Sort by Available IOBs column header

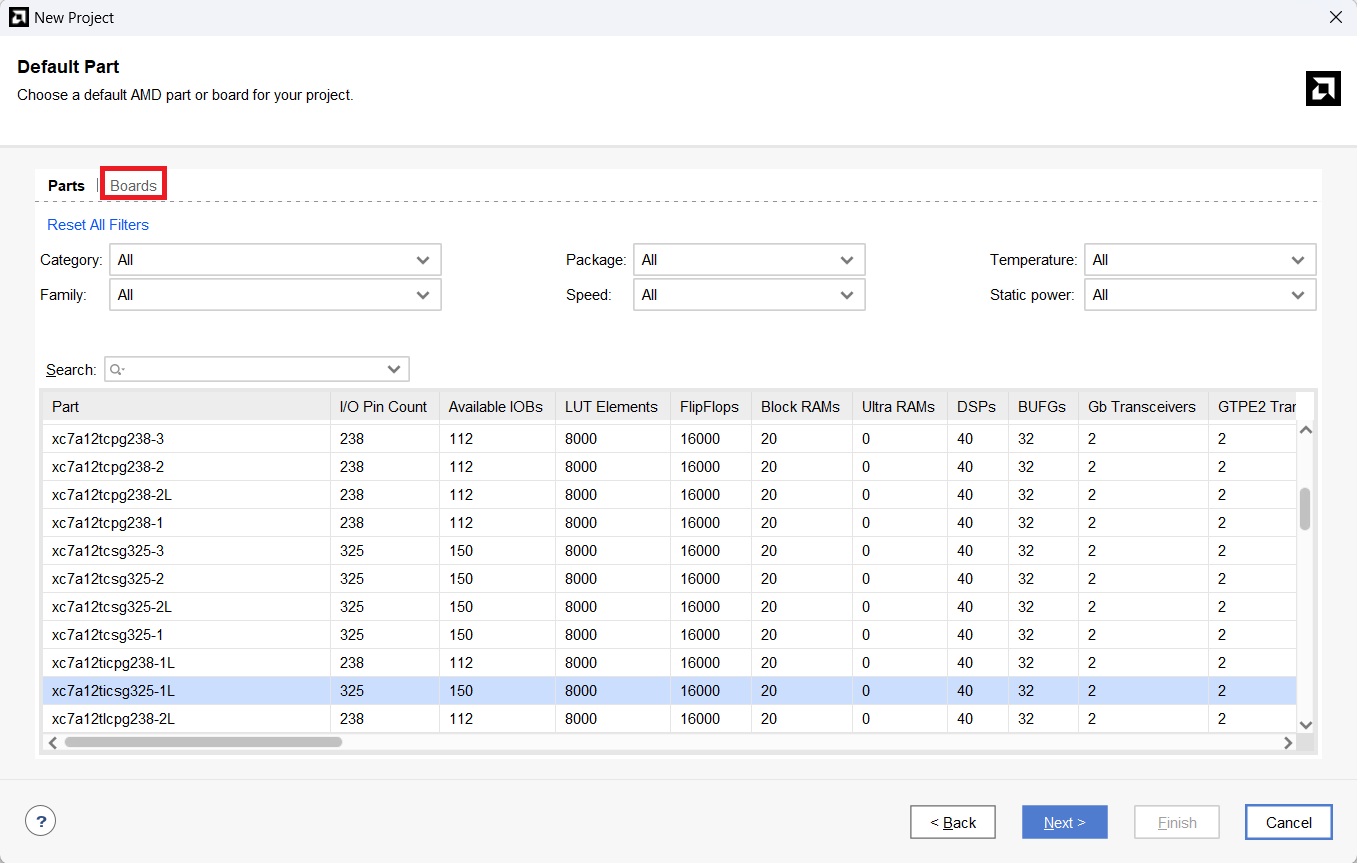497,407
